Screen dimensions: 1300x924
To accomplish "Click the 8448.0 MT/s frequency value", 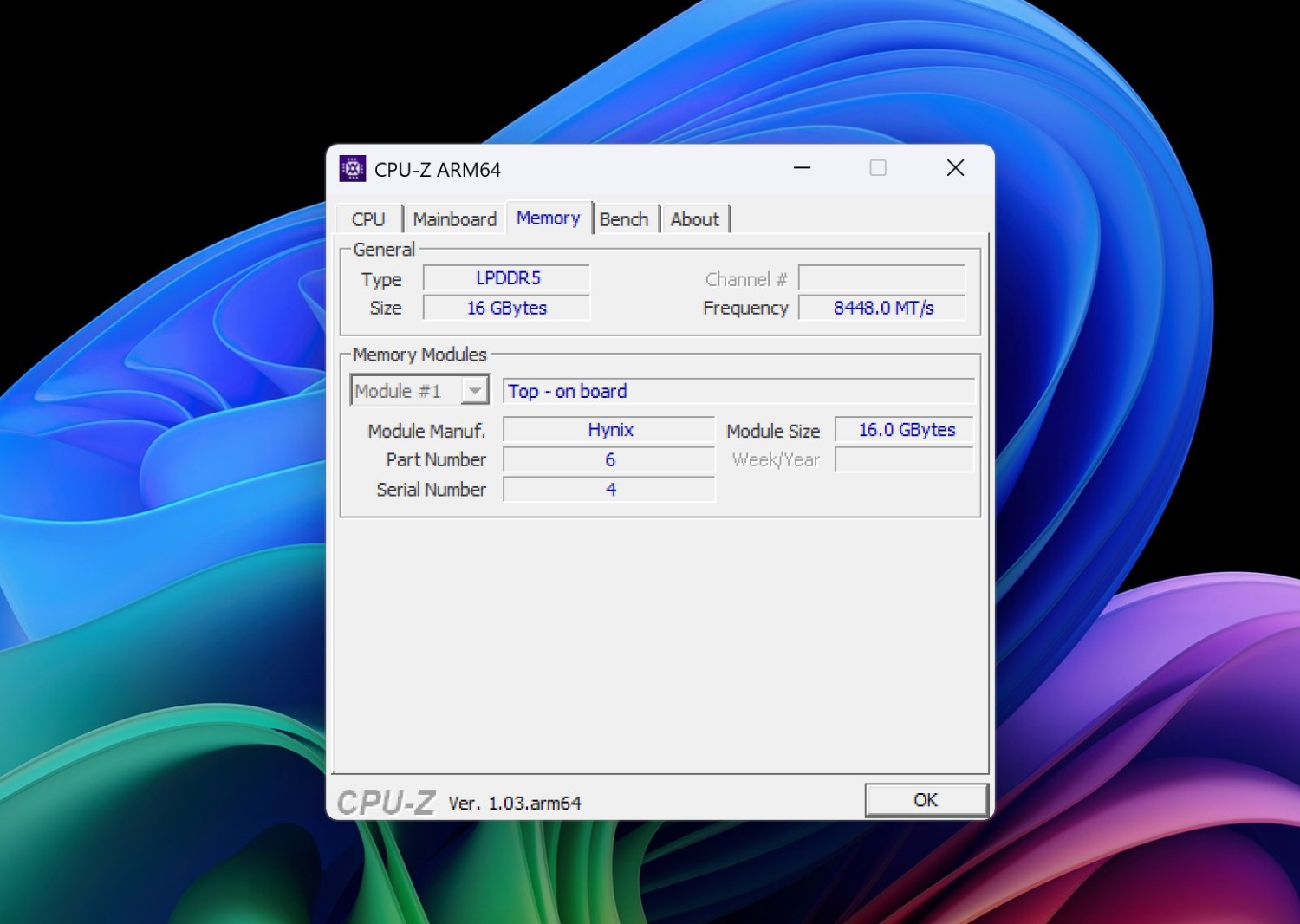I will coord(881,308).
